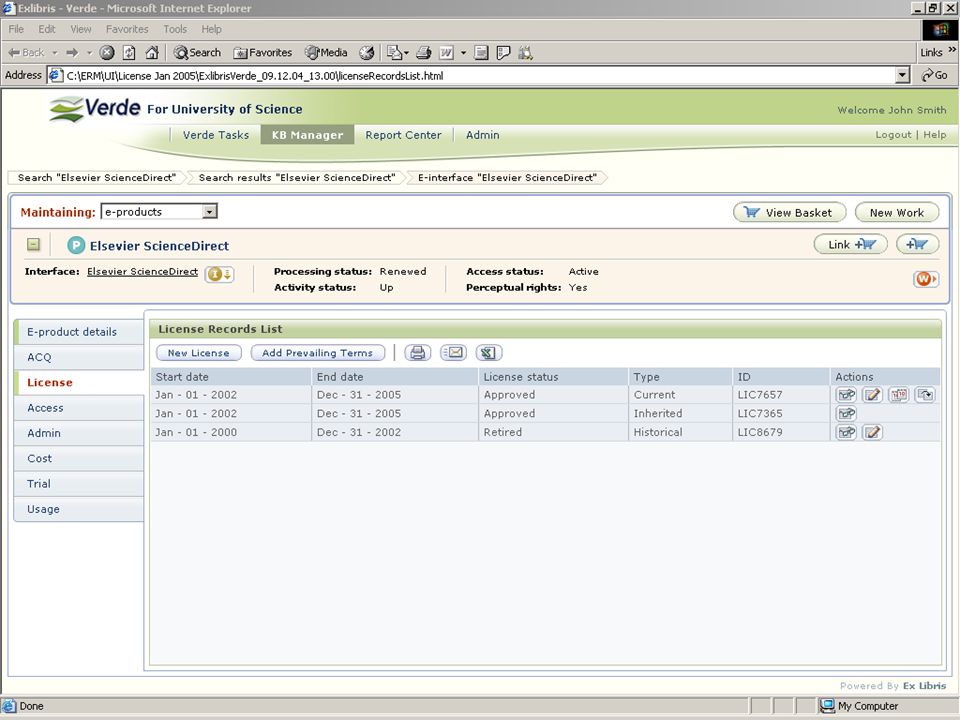Viewport: 960px width, 720px height.
Task: Open the Edit with Word dropdown arrow
Action: (x=463, y=53)
